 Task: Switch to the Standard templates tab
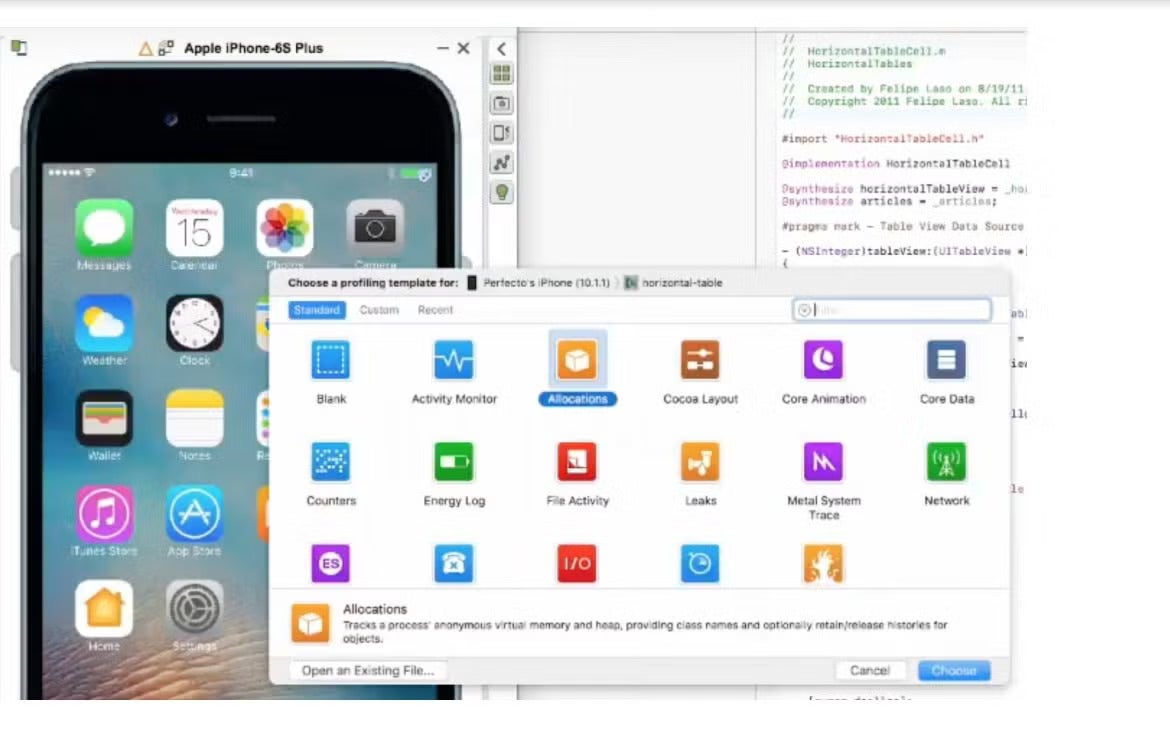tap(316, 310)
